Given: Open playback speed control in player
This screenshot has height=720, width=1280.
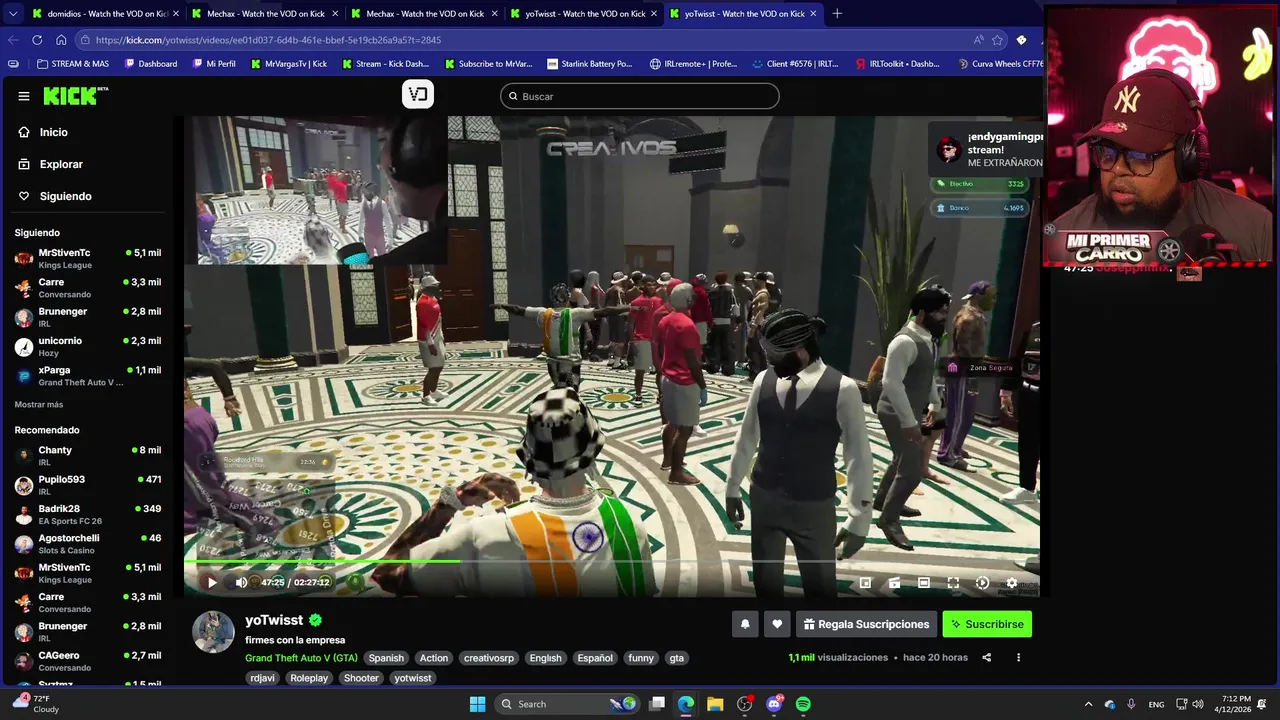Looking at the screenshot, I should pyautogui.click(x=982, y=583).
